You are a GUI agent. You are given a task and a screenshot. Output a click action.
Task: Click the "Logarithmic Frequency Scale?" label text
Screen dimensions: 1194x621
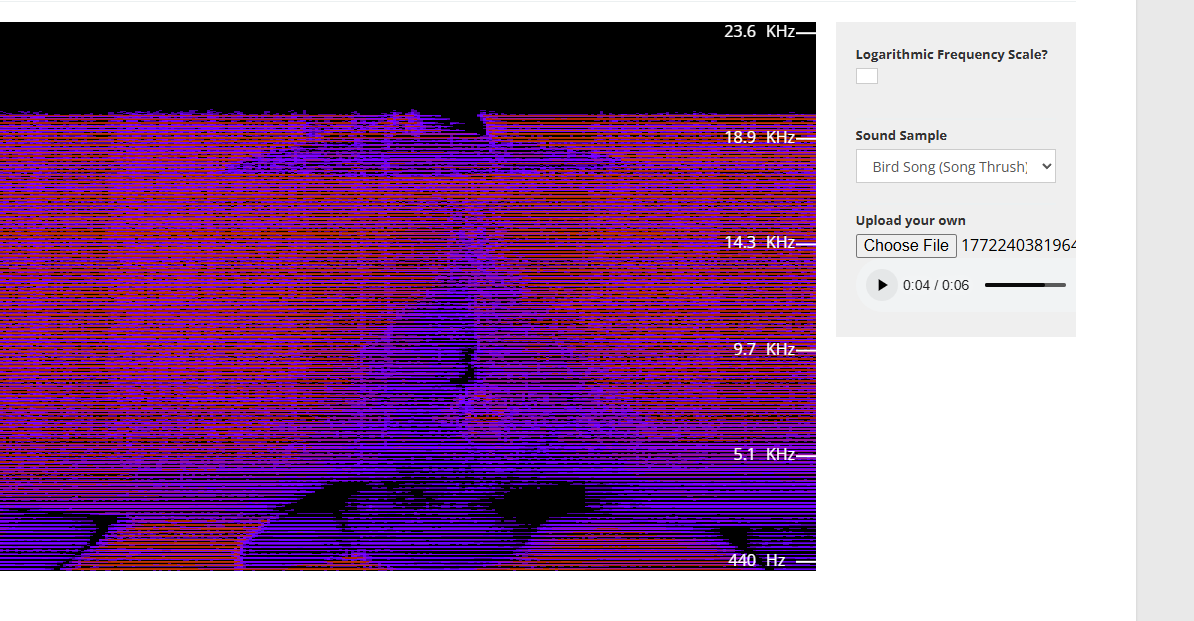pyautogui.click(x=951, y=55)
